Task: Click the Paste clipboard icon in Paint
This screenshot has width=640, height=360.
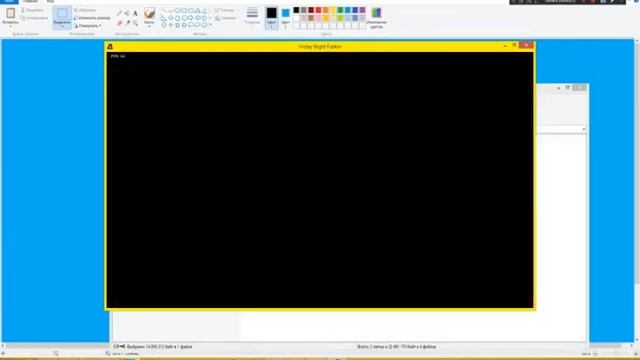Action: [11, 13]
